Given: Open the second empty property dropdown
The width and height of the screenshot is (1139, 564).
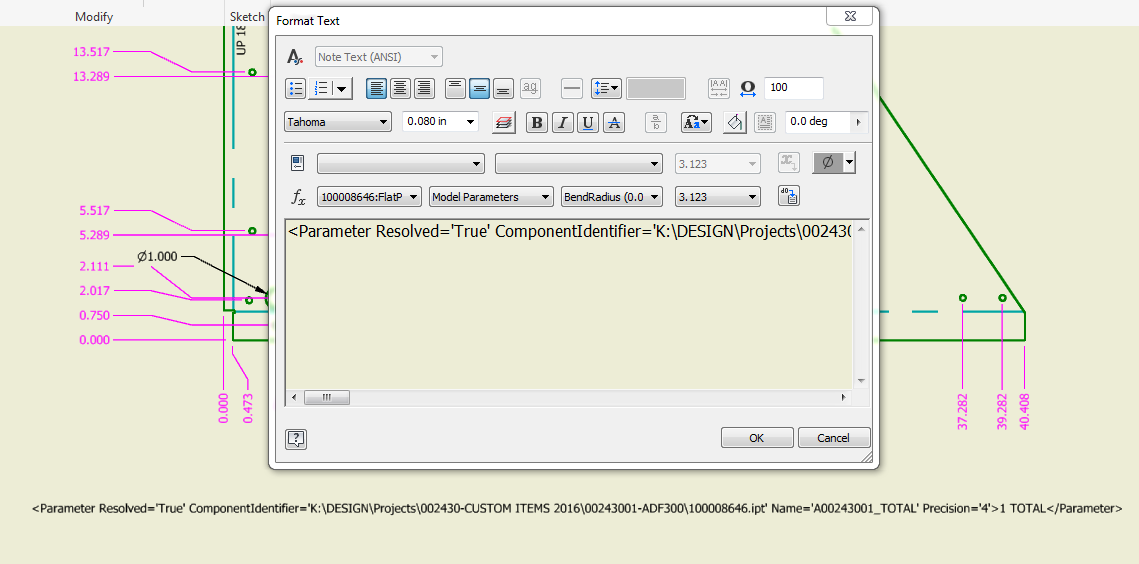Looking at the screenshot, I should (579, 164).
